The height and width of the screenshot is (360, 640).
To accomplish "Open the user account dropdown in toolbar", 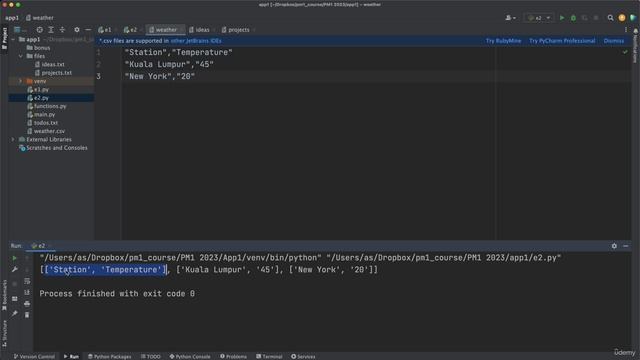I will (x=510, y=18).
